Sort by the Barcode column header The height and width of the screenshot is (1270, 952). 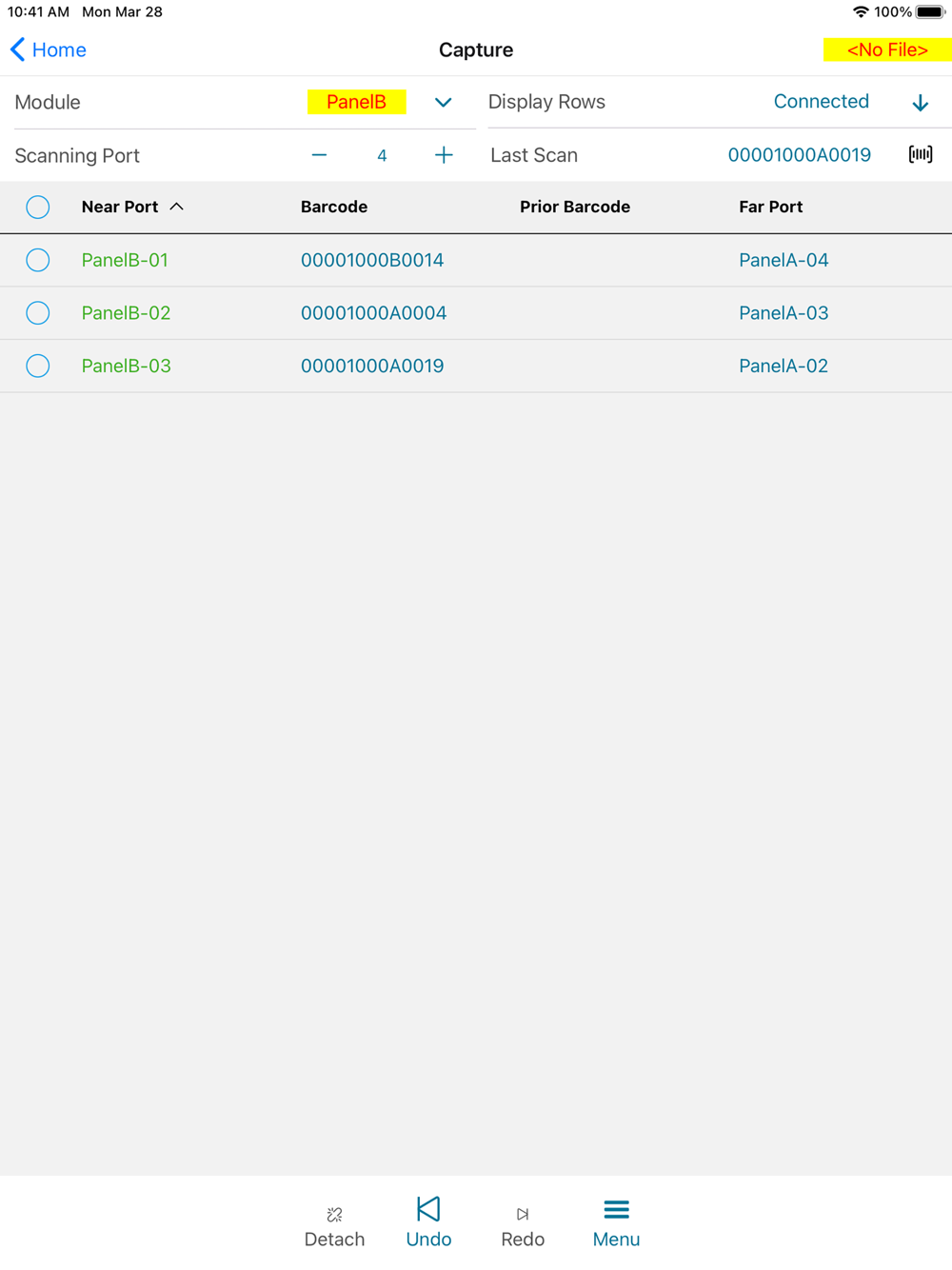334,207
